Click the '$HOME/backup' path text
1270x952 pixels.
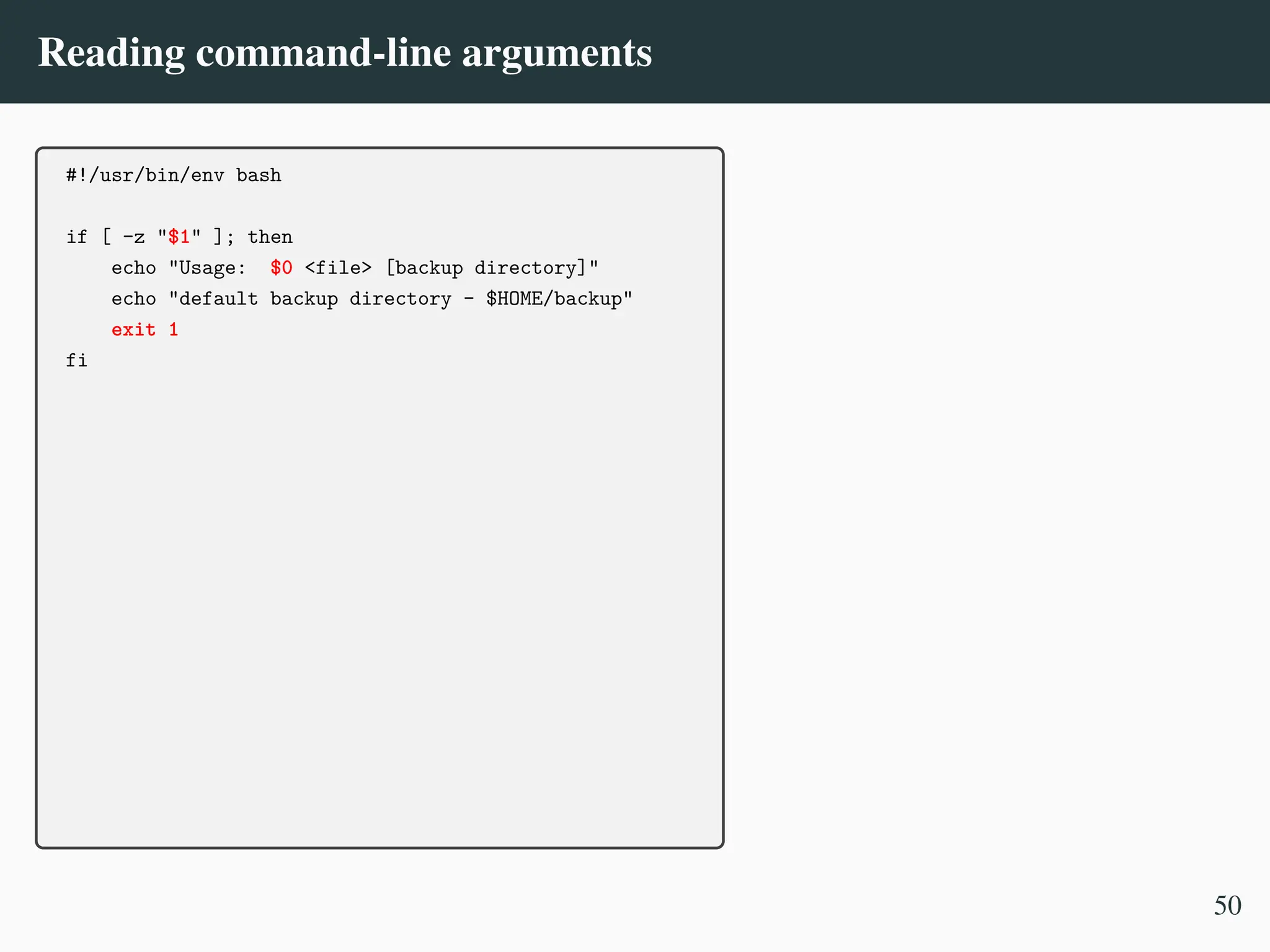(x=554, y=299)
